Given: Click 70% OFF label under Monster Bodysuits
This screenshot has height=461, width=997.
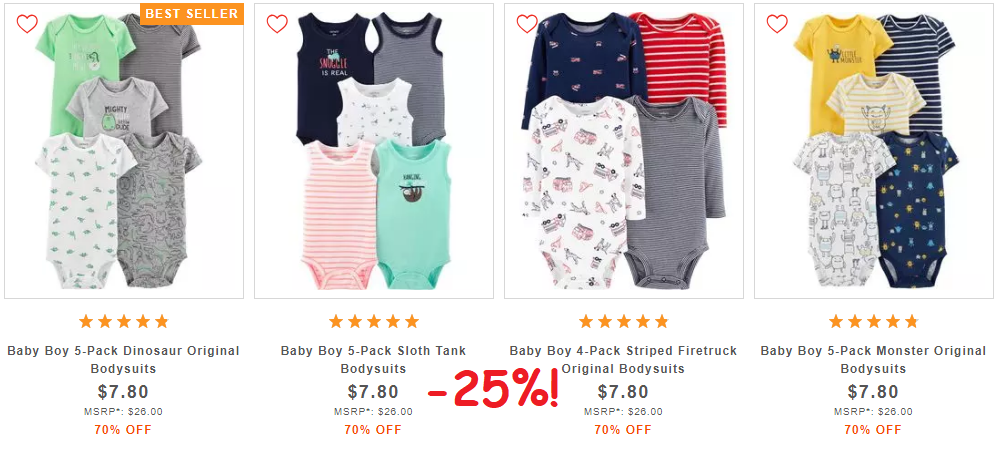Looking at the screenshot, I should click(873, 430).
